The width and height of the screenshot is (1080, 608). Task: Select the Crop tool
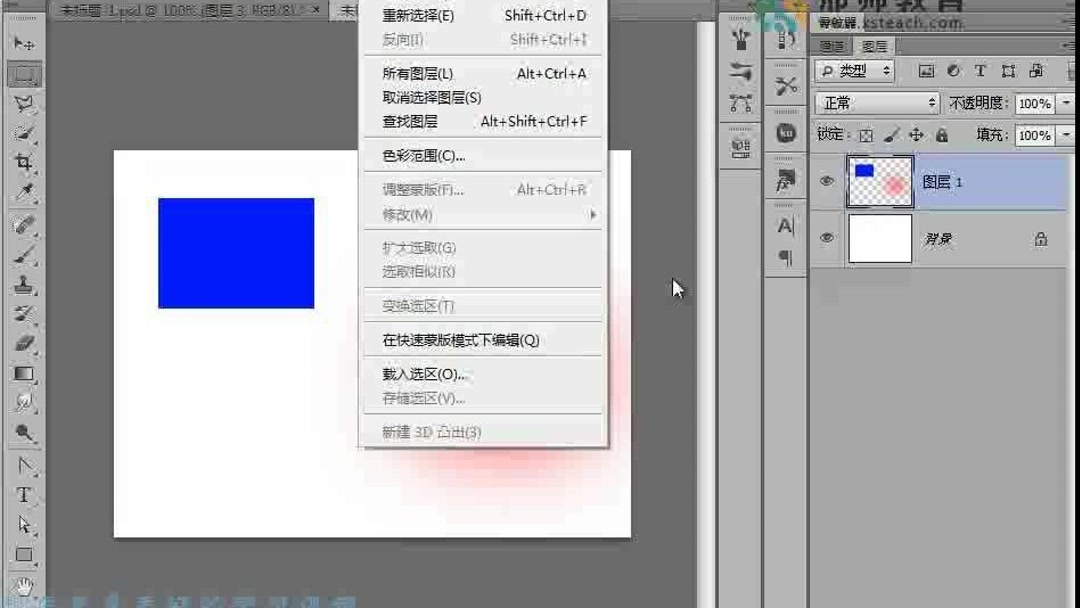(23, 160)
